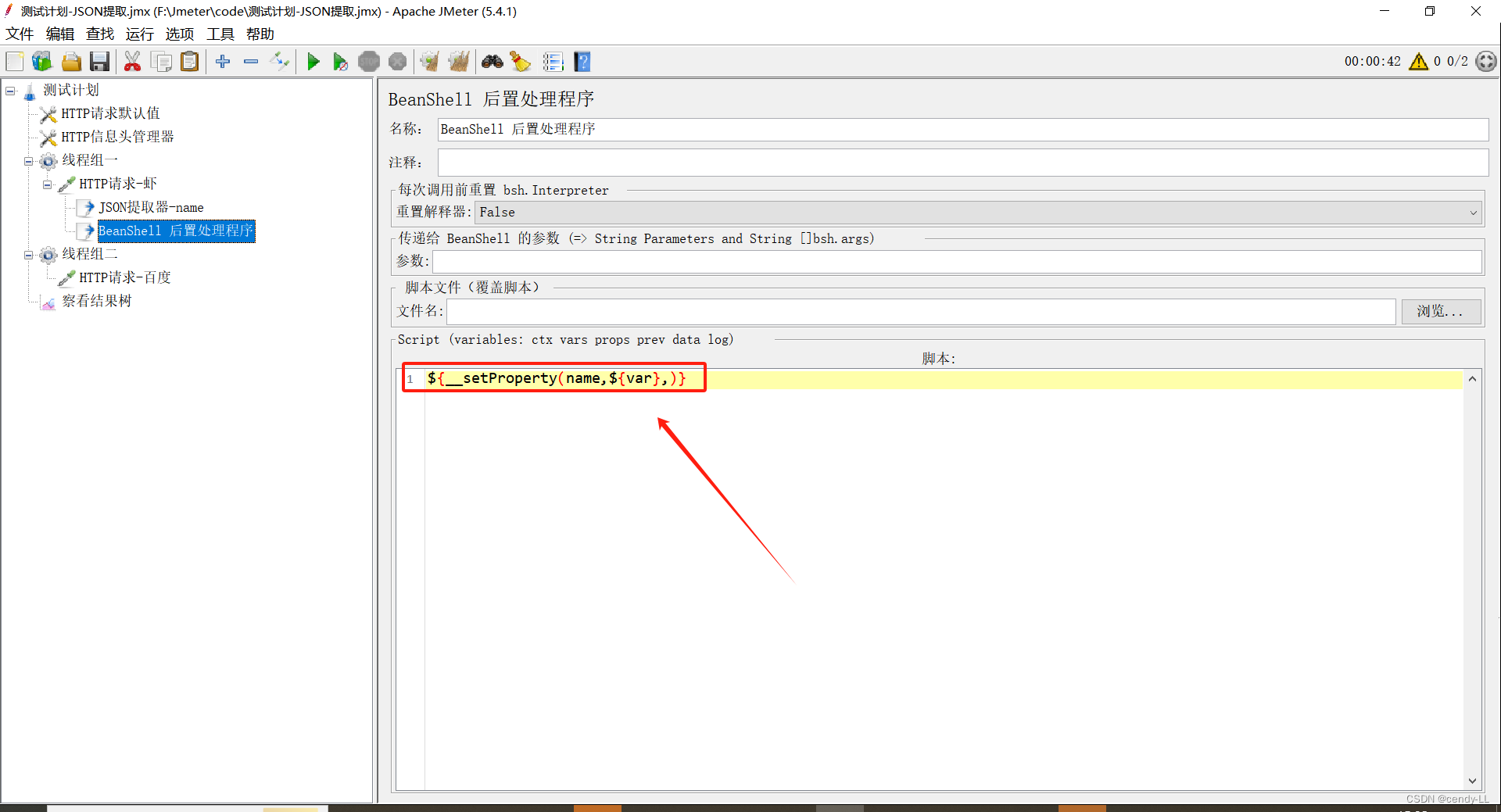Cut the selected element with the scissors icon
The height and width of the screenshot is (812, 1501).
132,61
